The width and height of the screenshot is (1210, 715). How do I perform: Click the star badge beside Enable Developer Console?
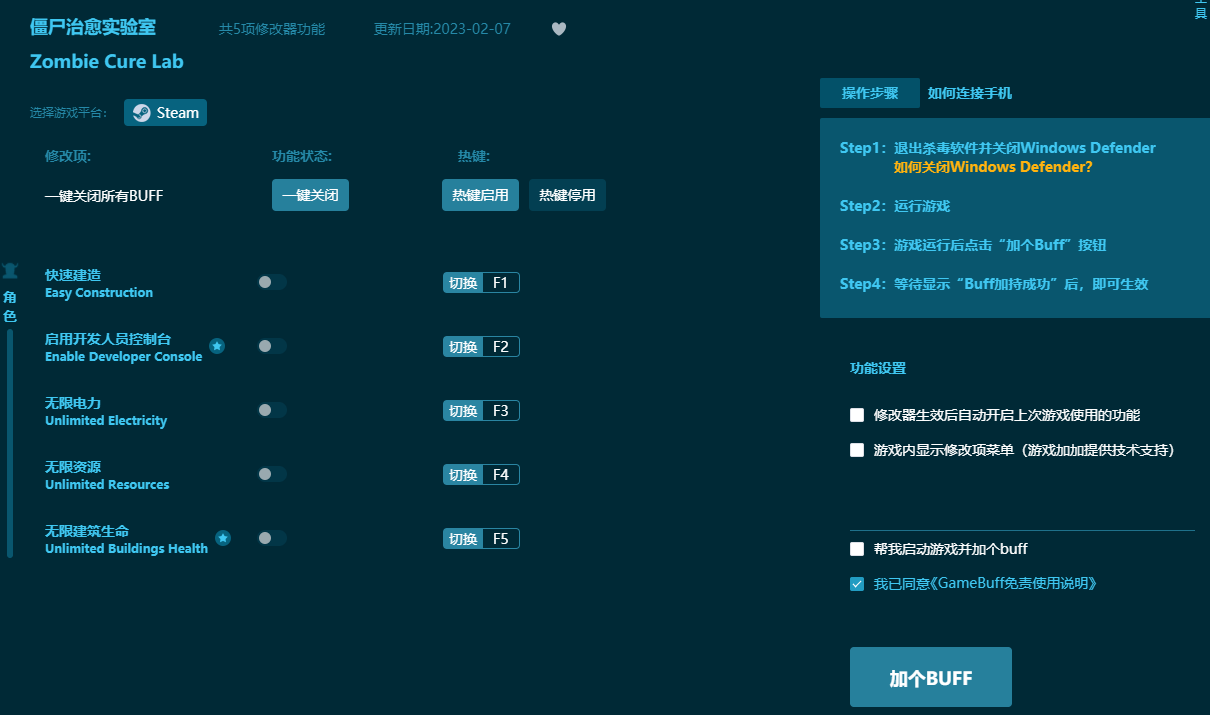coord(217,346)
